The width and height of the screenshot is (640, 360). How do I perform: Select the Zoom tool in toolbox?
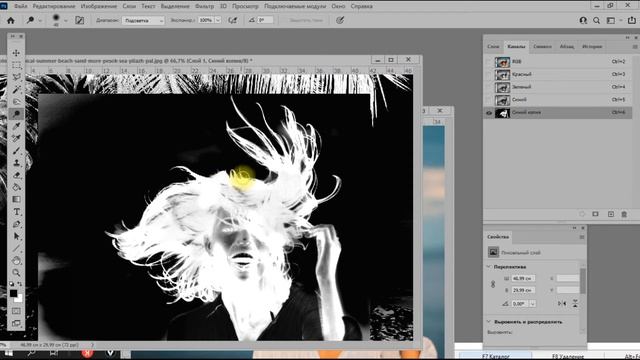tap(16, 272)
